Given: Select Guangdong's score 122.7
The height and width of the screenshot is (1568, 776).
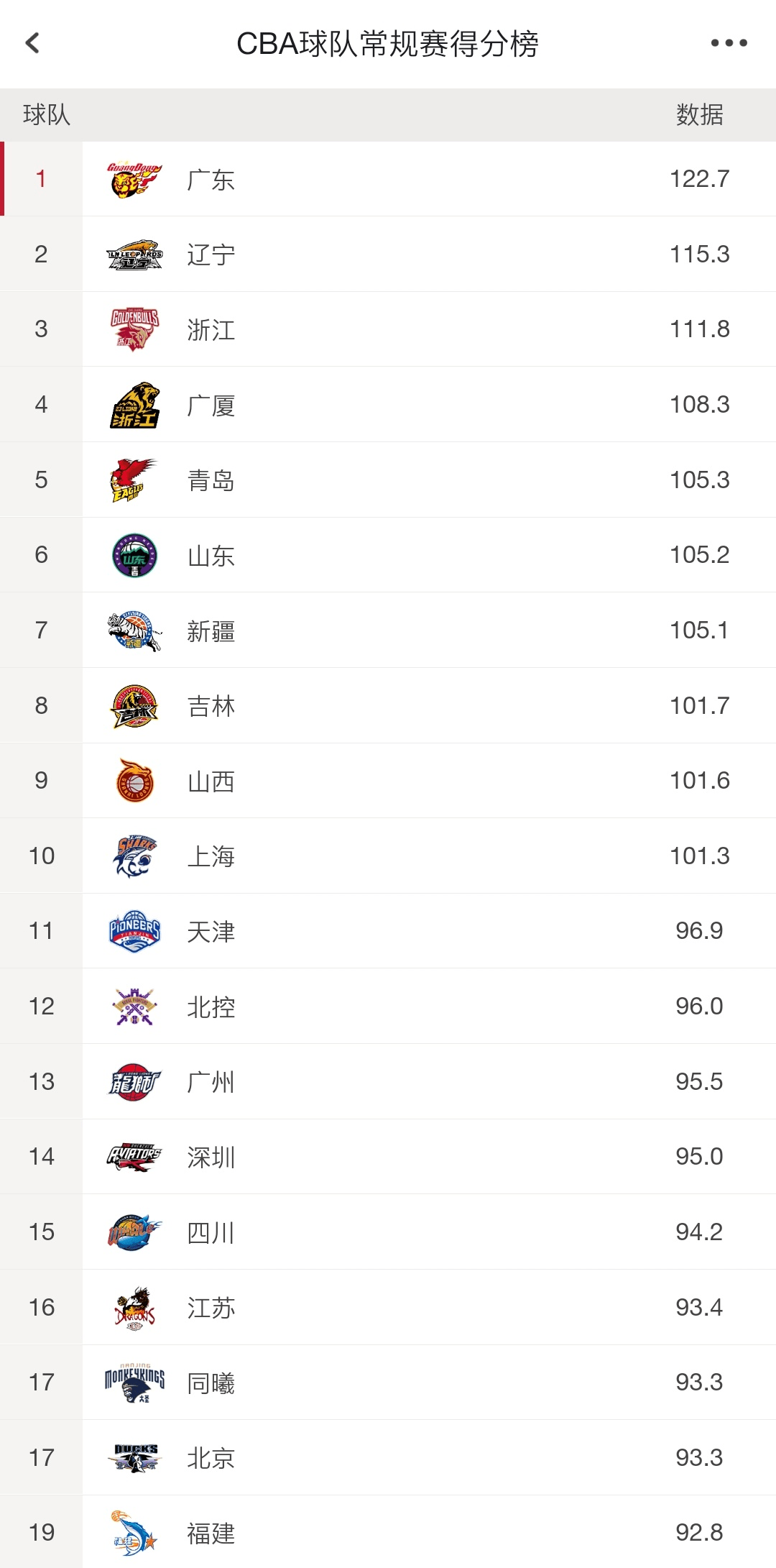Looking at the screenshot, I should [x=699, y=179].
